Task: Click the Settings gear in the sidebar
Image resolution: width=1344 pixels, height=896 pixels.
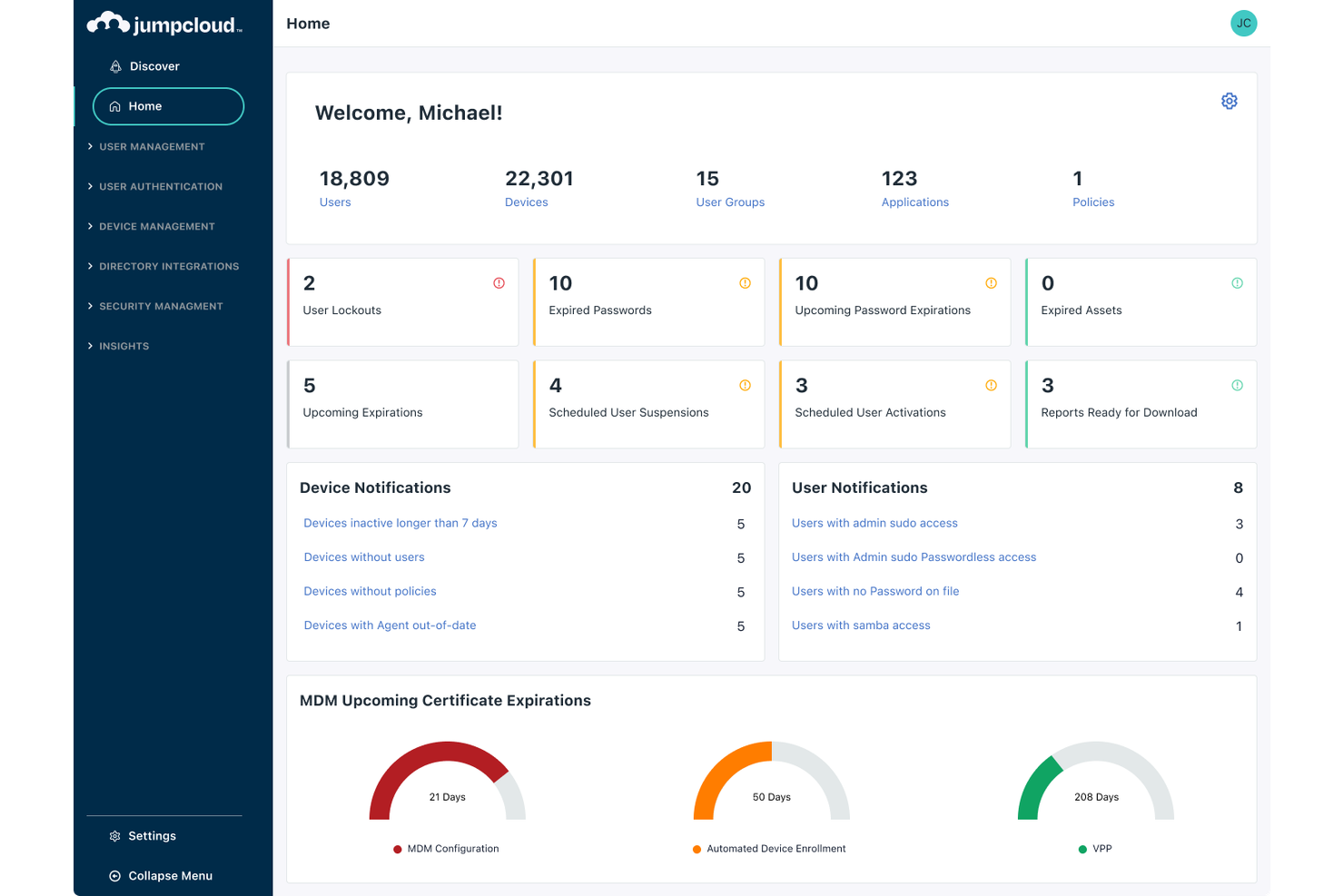Action: (x=114, y=835)
